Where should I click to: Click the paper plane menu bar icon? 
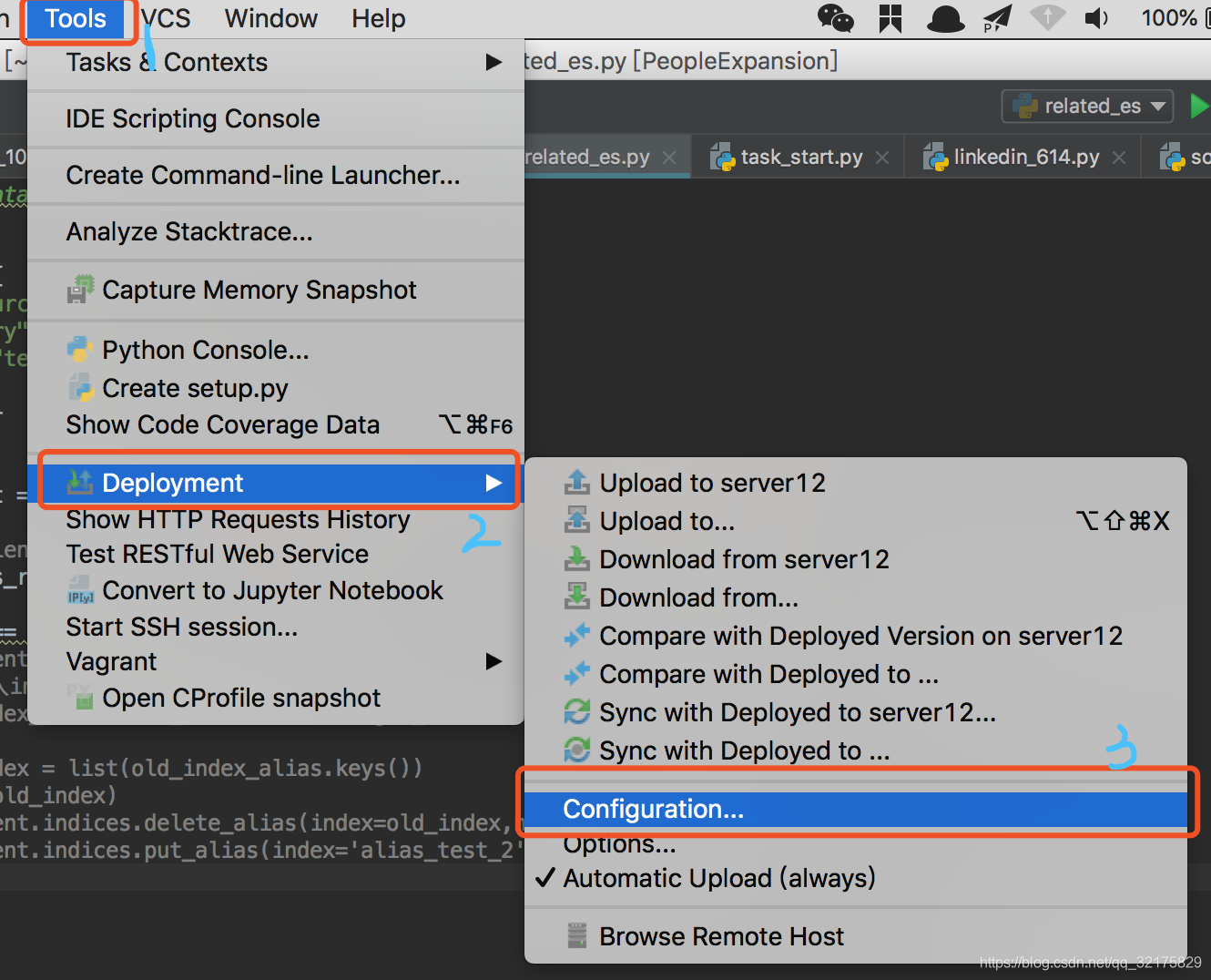(x=998, y=18)
